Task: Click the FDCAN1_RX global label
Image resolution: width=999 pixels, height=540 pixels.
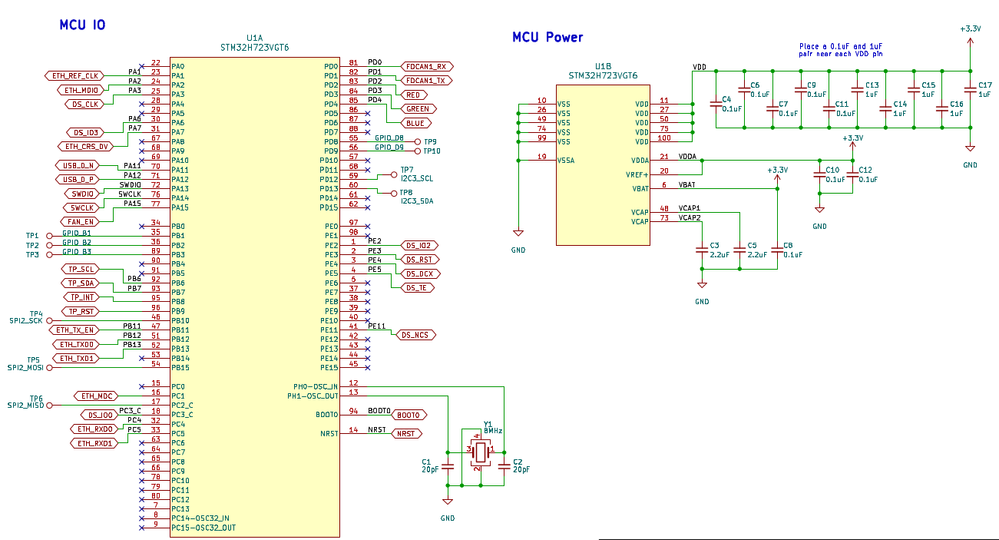Action: coord(426,66)
